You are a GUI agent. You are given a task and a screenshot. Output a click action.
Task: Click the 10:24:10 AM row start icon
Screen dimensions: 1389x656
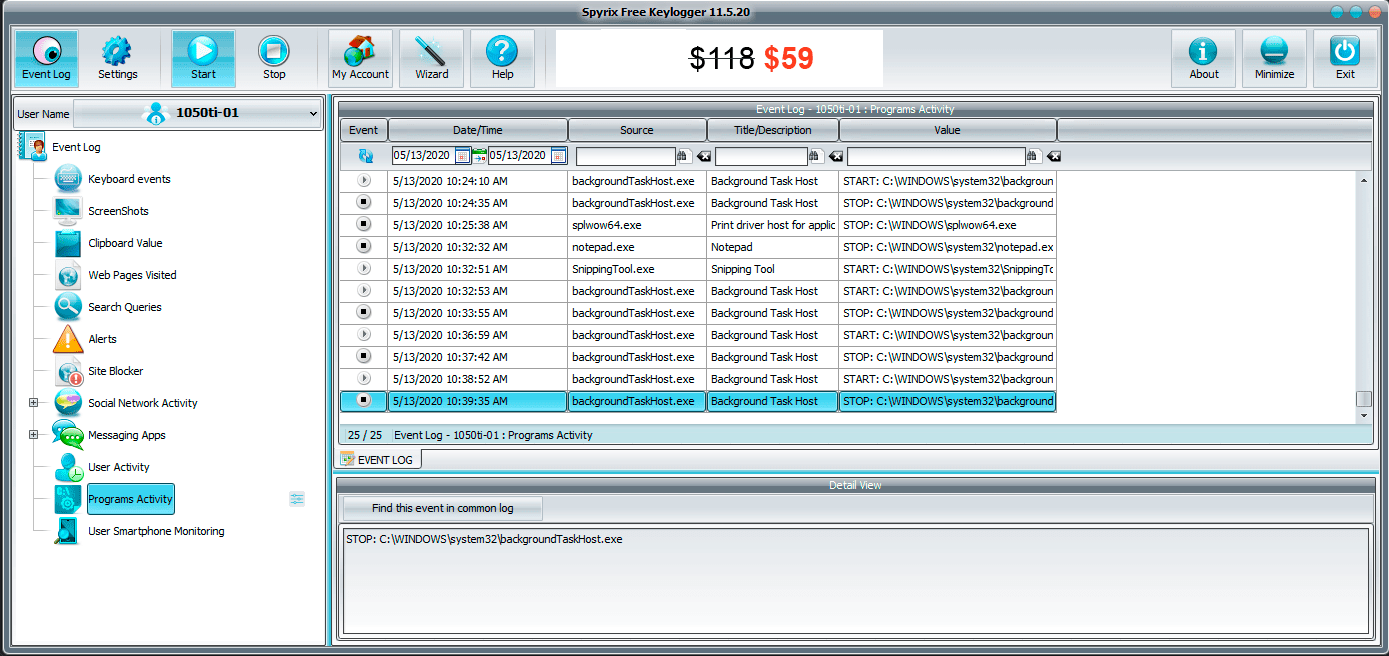pos(364,181)
